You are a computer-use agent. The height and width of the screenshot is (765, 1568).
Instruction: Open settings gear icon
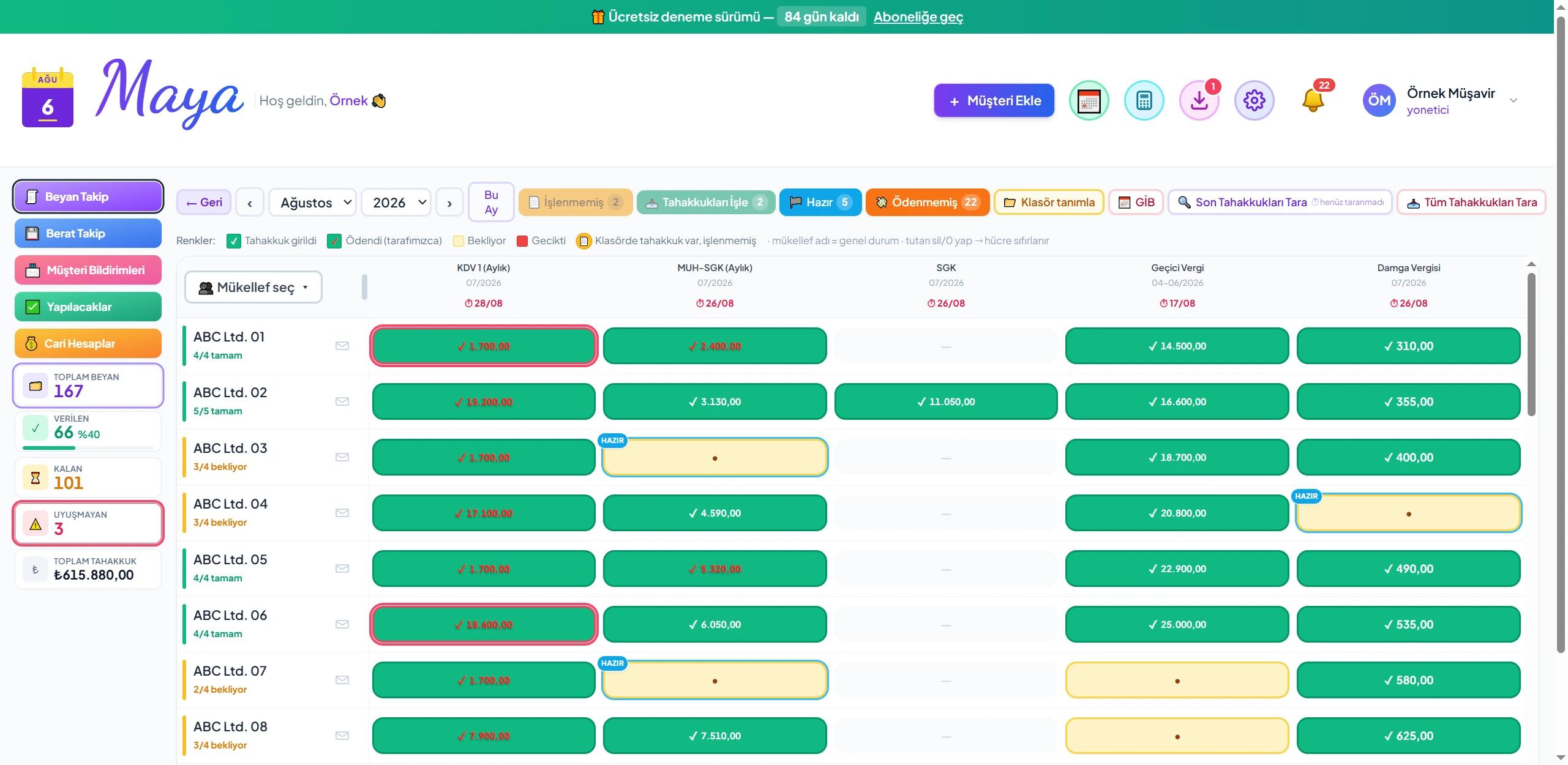tap(1254, 100)
